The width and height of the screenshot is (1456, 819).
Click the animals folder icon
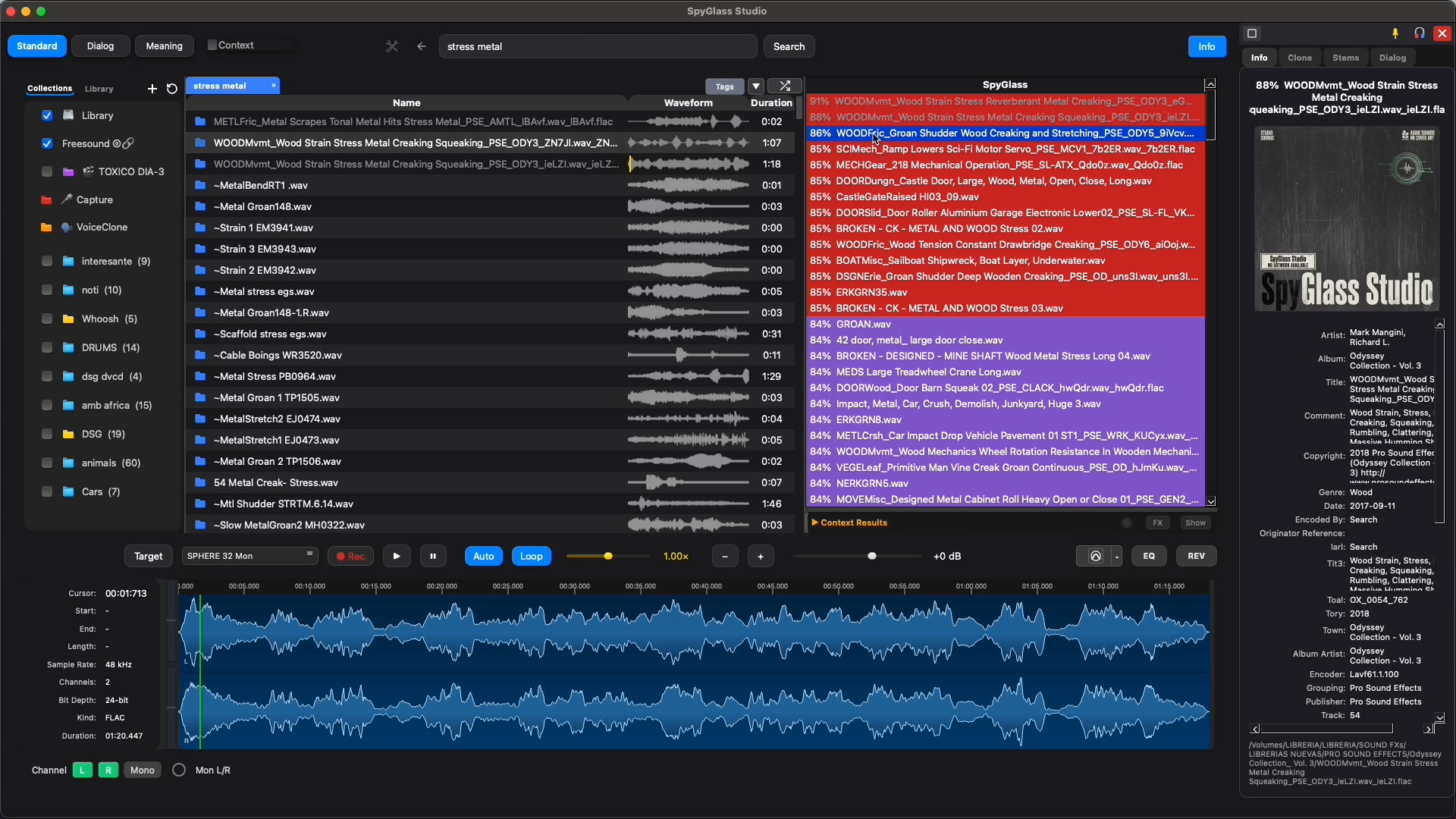pyautogui.click(x=68, y=463)
